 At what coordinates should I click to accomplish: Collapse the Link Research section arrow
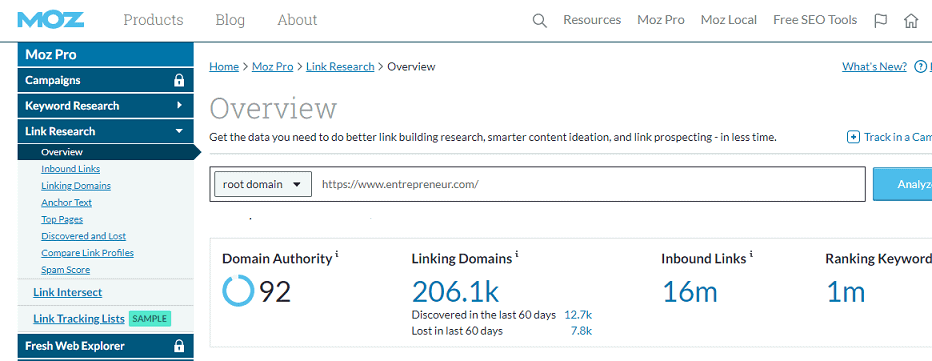180,131
